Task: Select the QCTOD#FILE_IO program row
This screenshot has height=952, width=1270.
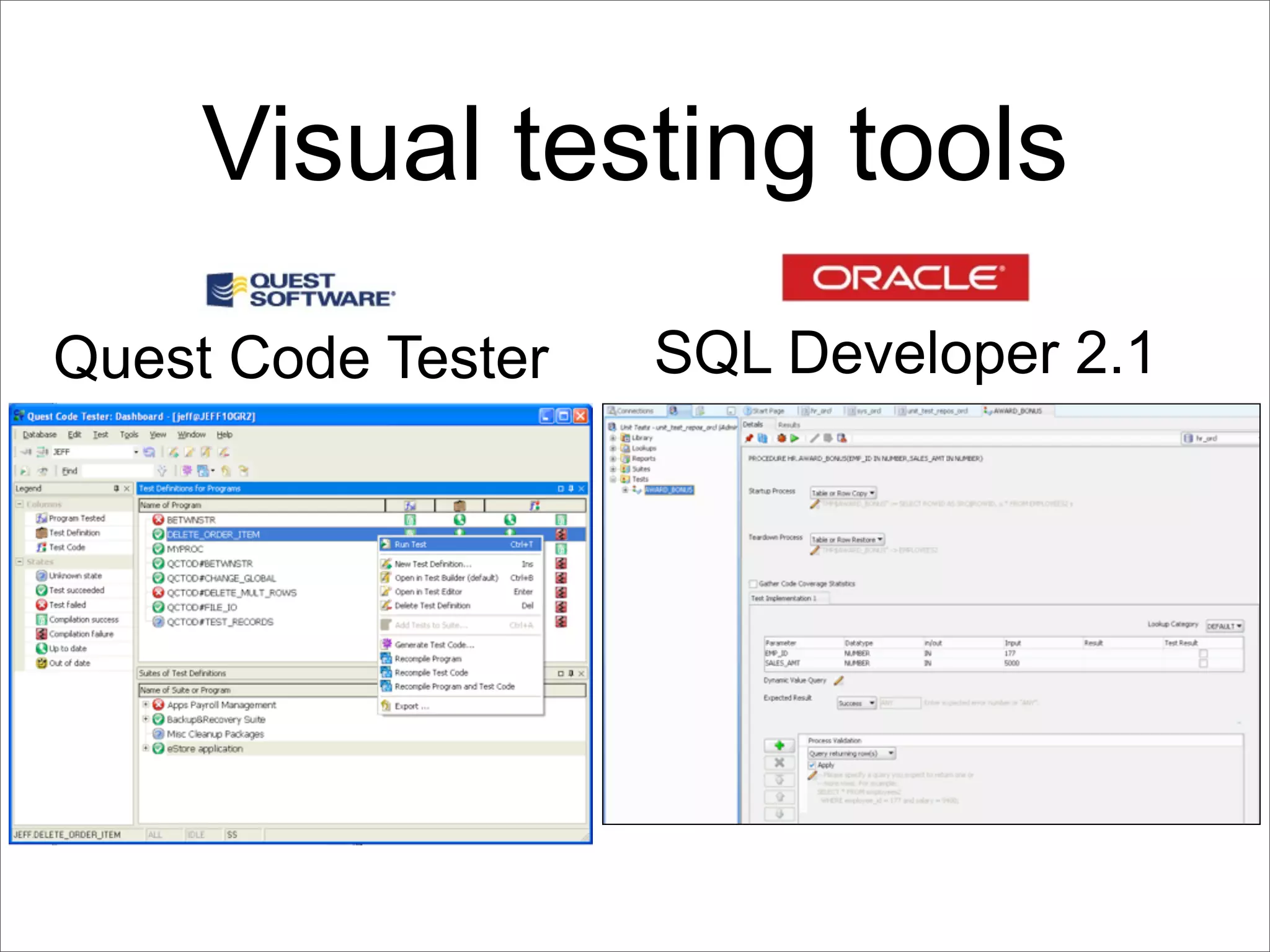Action: pyautogui.click(x=202, y=607)
